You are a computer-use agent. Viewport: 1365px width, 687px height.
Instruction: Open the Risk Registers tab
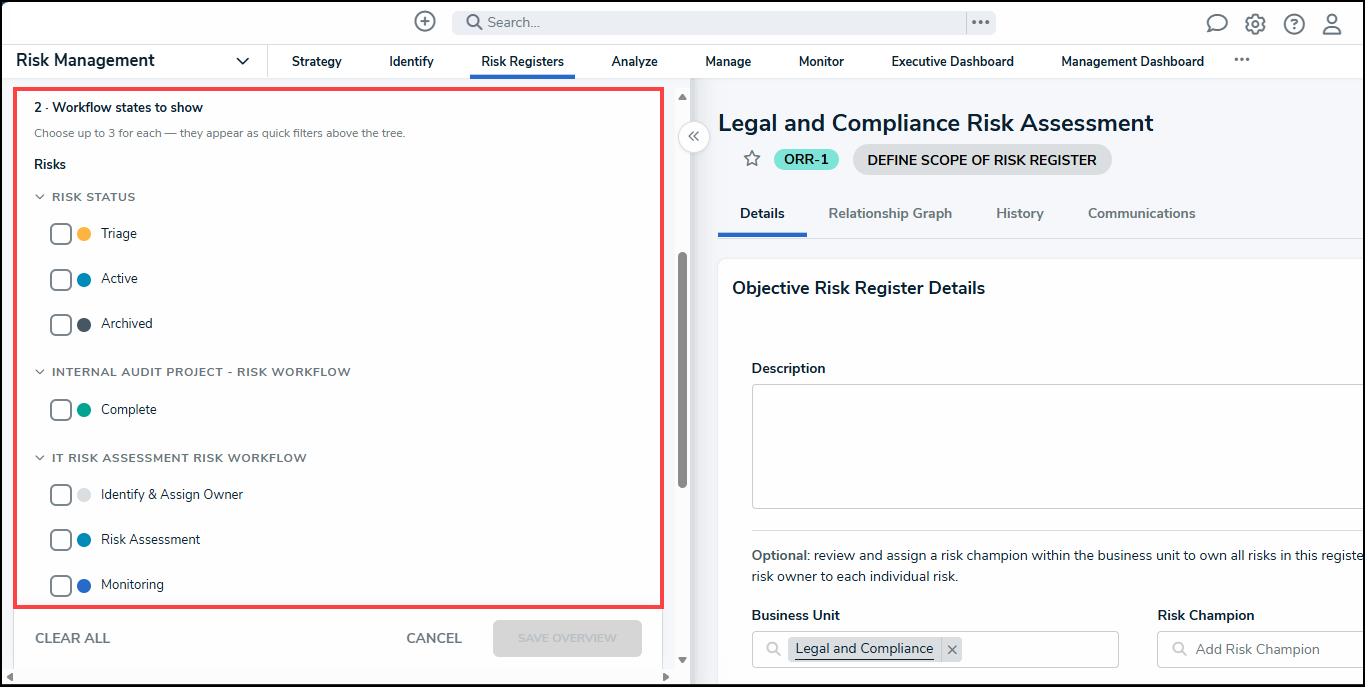(x=522, y=61)
